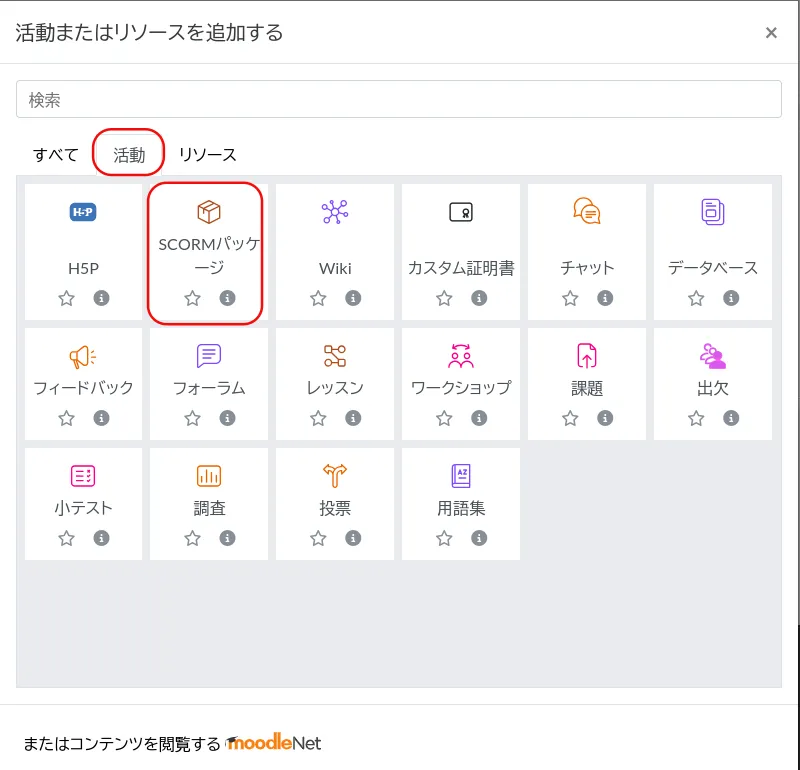Open the MoodleNet content link
The image size is (800, 770).
273,743
